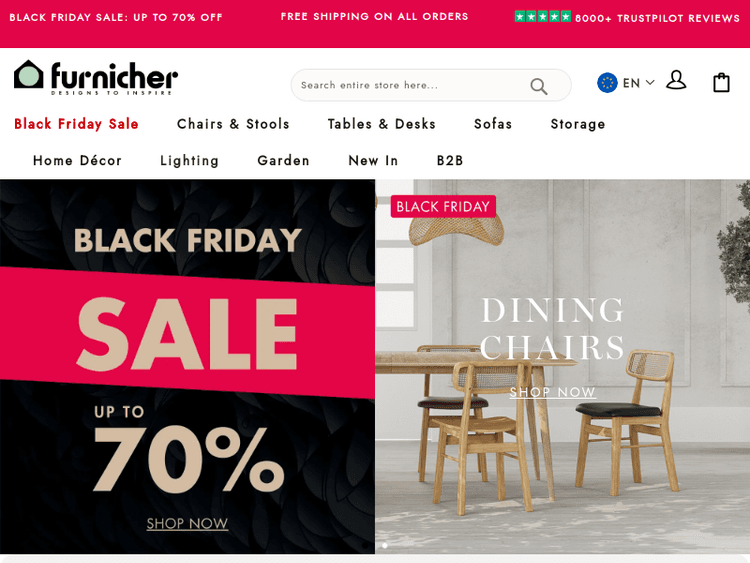
Task: Open the Black Friday Sale menu
Action: click(x=77, y=124)
